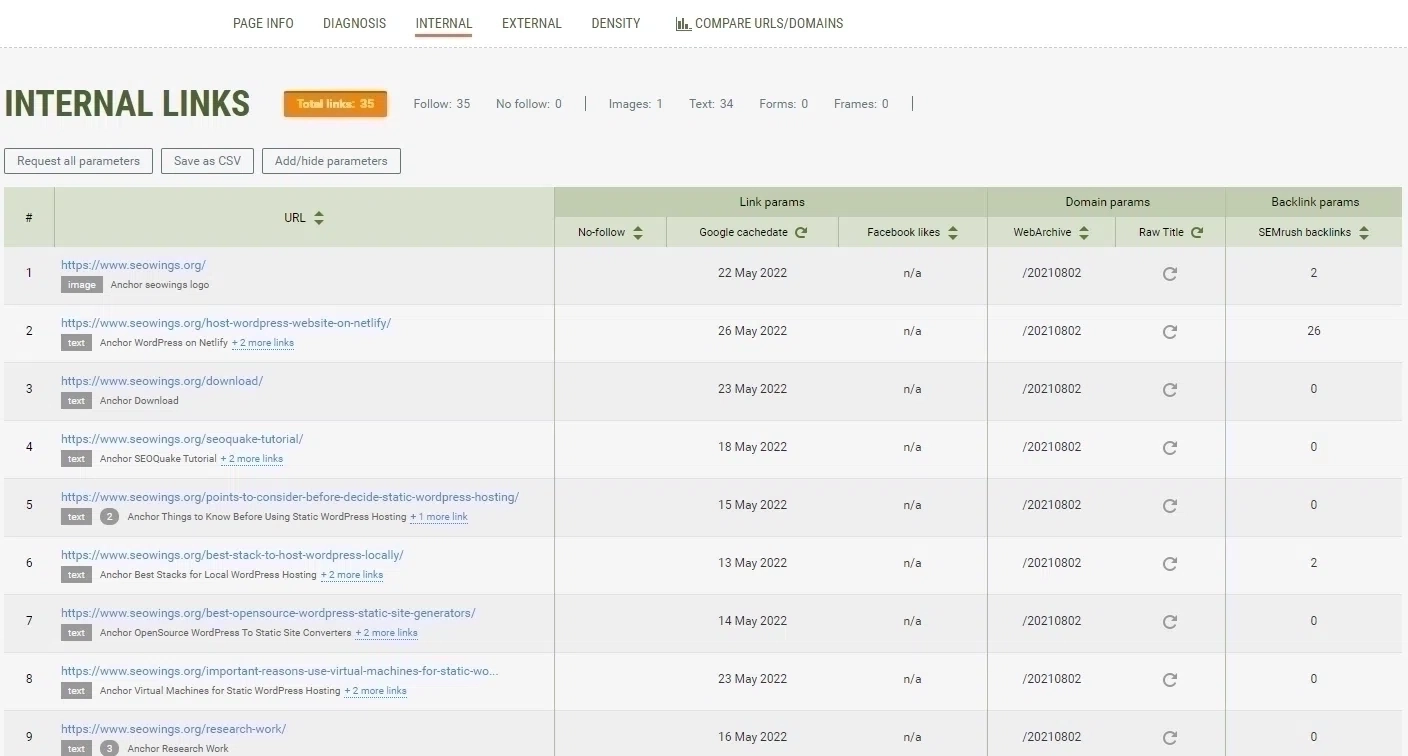
Task: Refresh the Google cachedate column data
Action: click(x=800, y=231)
